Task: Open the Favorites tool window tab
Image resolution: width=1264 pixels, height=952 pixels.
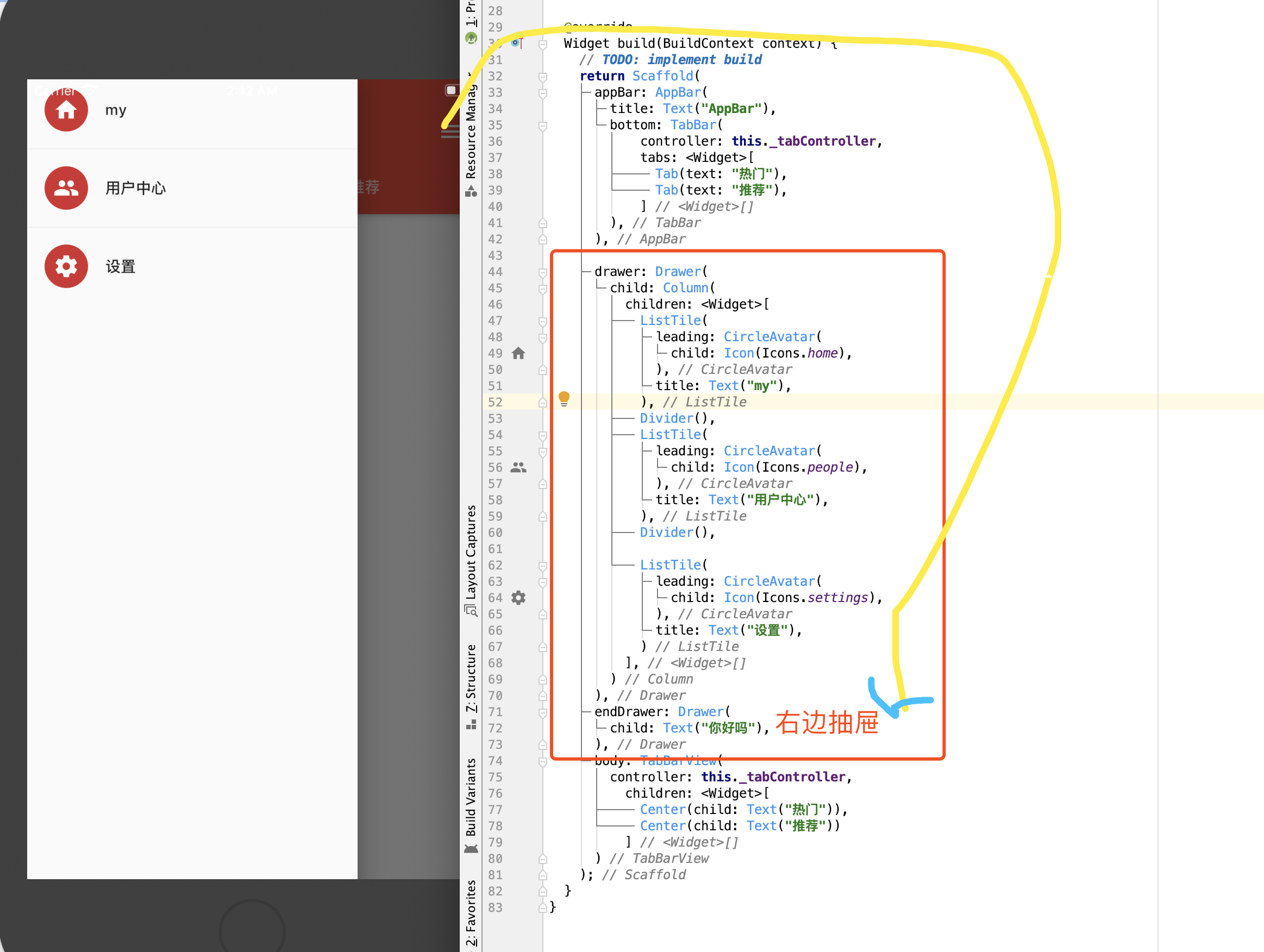Action: [x=471, y=911]
